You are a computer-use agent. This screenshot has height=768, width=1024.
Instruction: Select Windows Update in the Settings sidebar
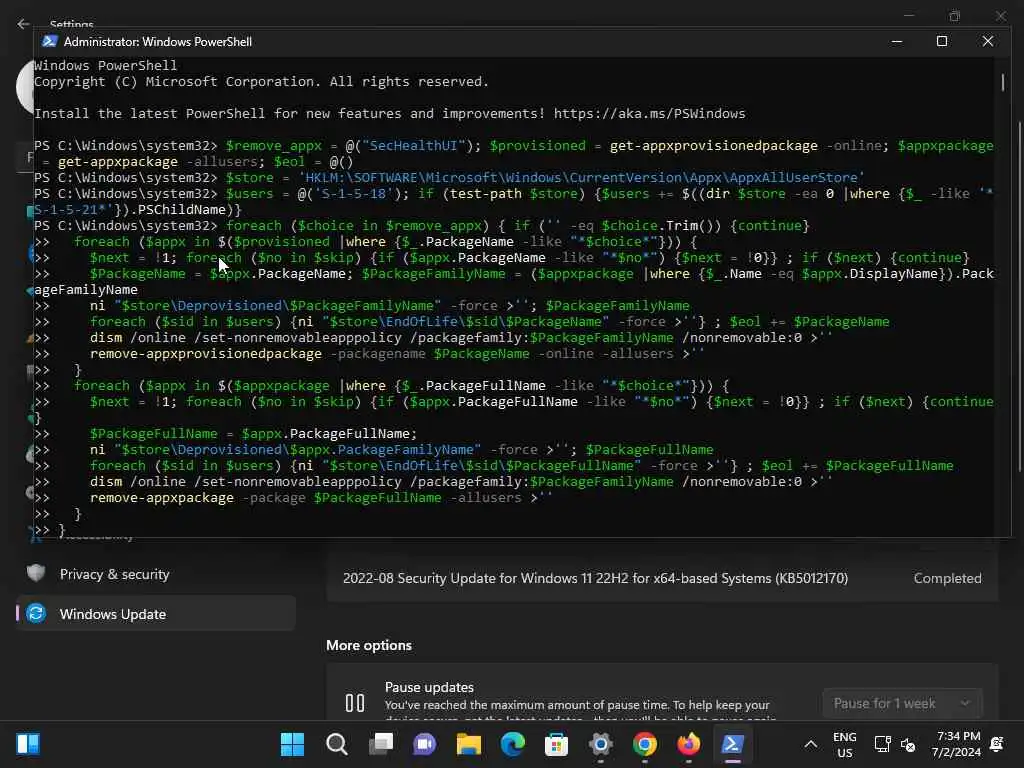tap(155, 614)
